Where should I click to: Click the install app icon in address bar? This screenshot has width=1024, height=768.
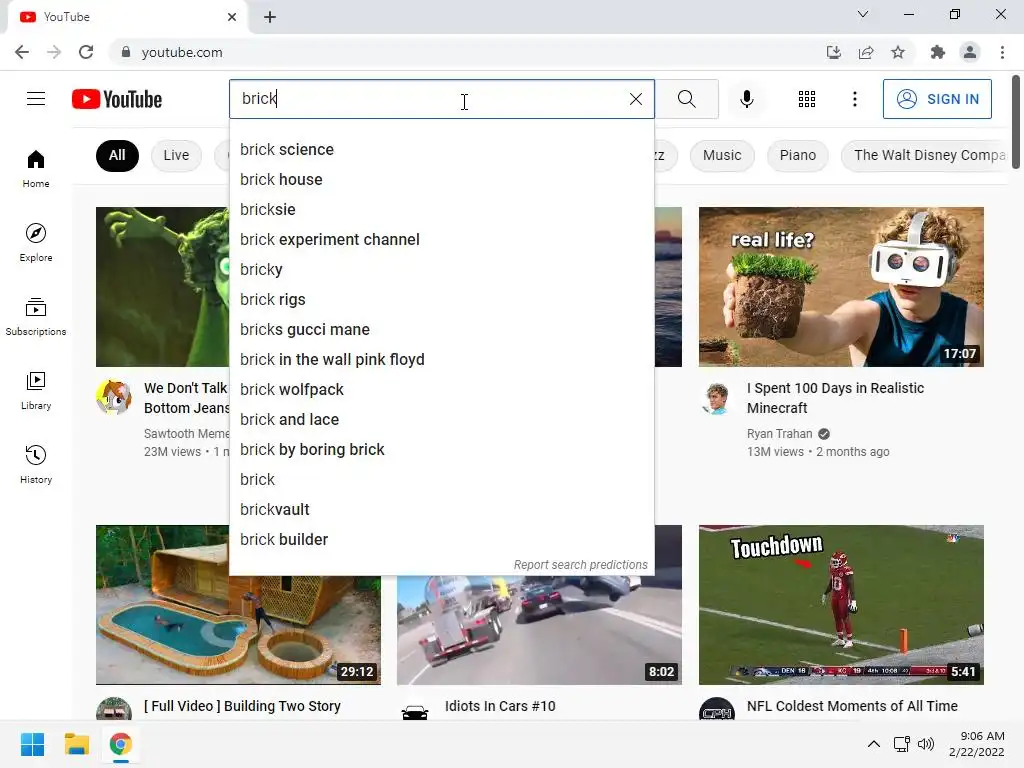click(x=833, y=52)
